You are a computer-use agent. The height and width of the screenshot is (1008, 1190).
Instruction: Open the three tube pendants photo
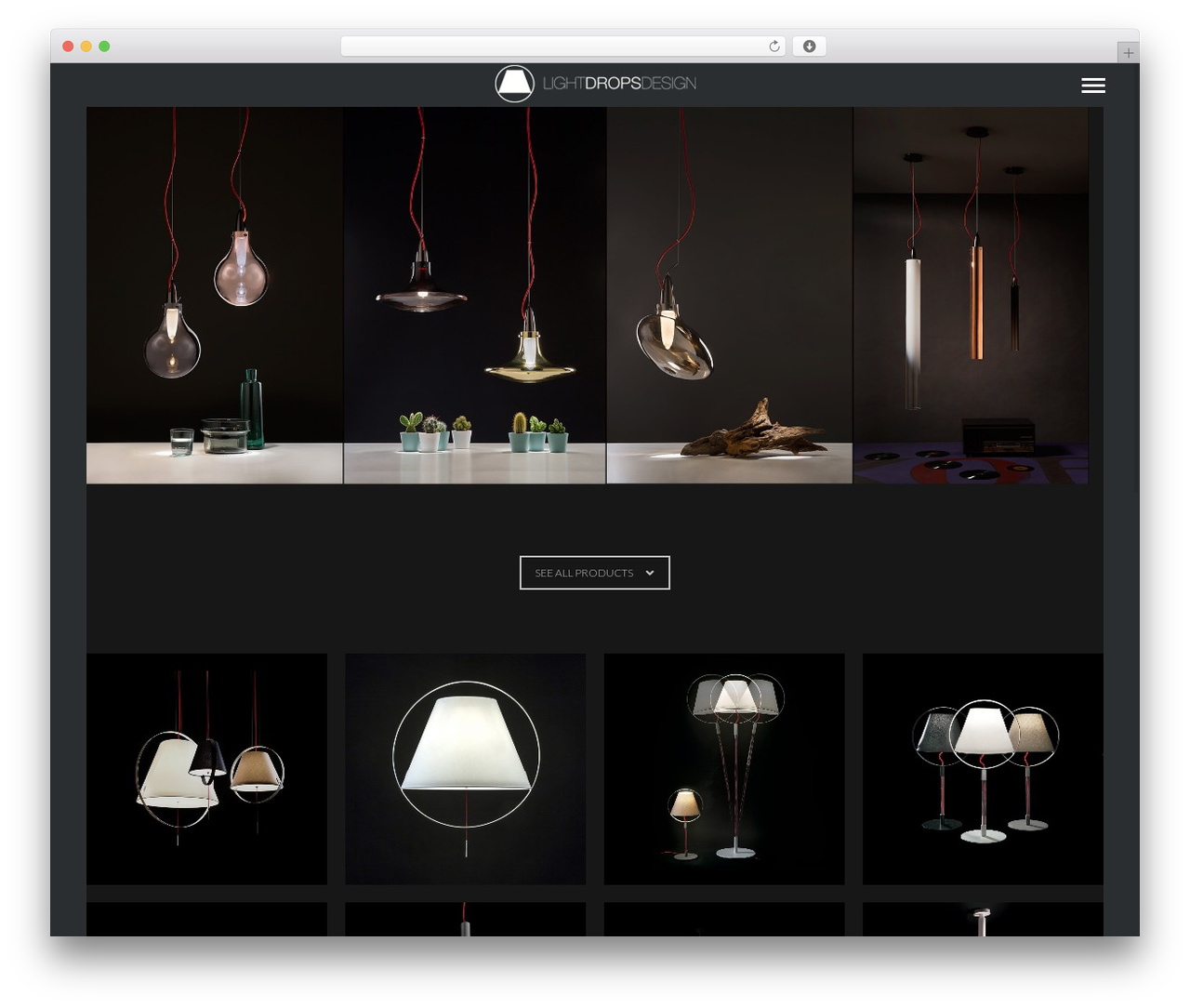971,296
